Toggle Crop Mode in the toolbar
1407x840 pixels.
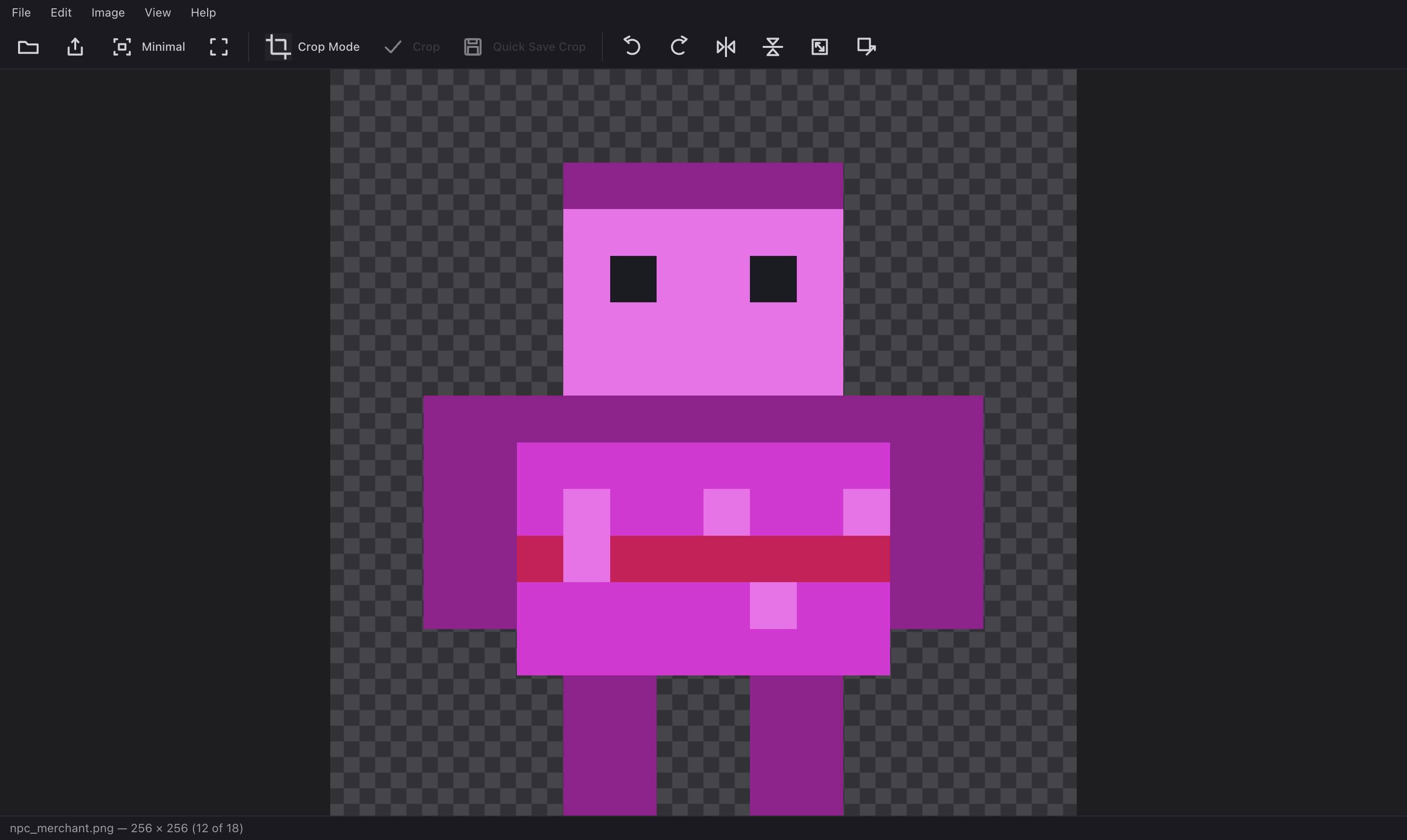pyautogui.click(x=313, y=46)
